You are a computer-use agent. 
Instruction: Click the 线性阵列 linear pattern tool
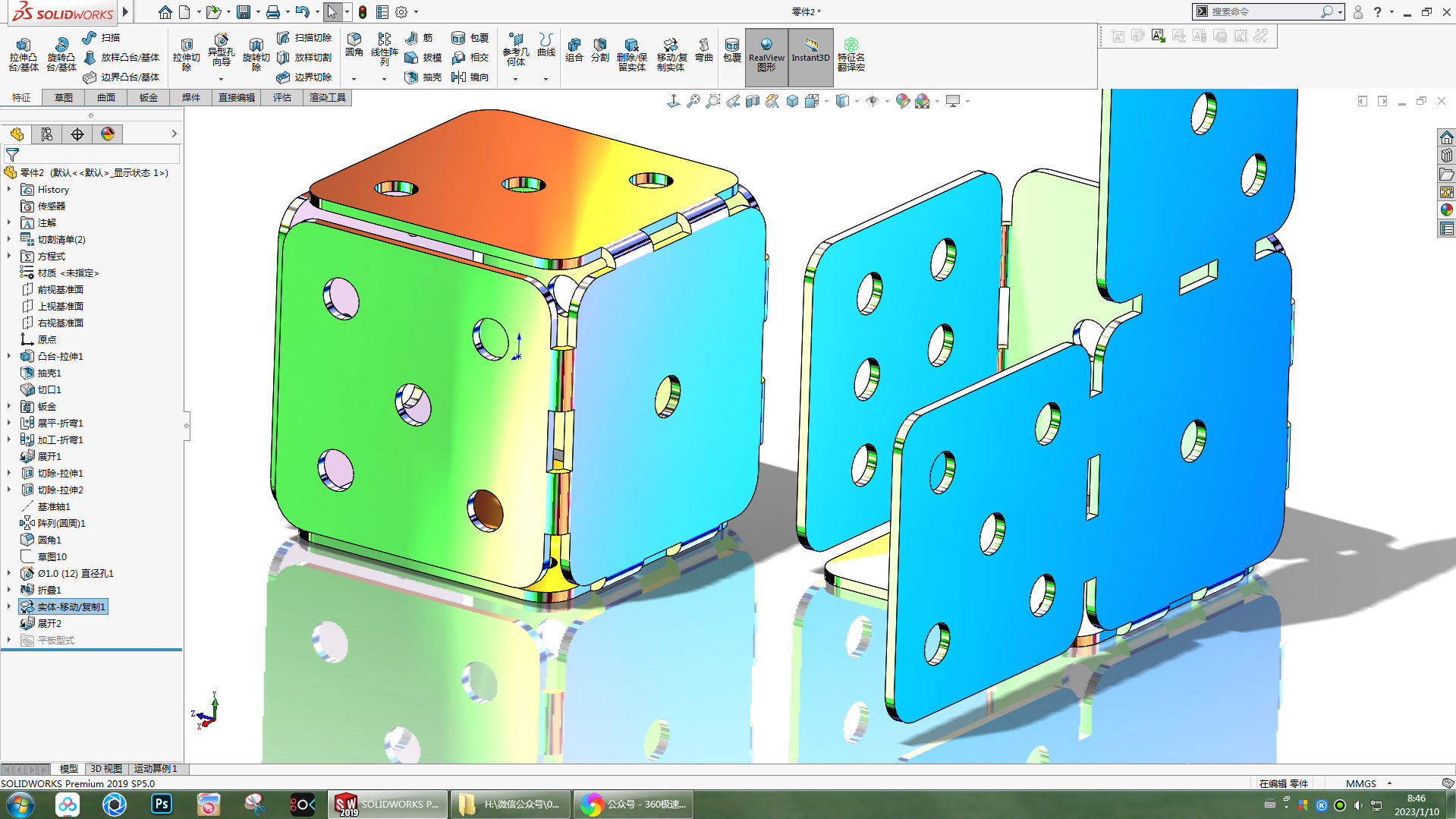(x=385, y=49)
